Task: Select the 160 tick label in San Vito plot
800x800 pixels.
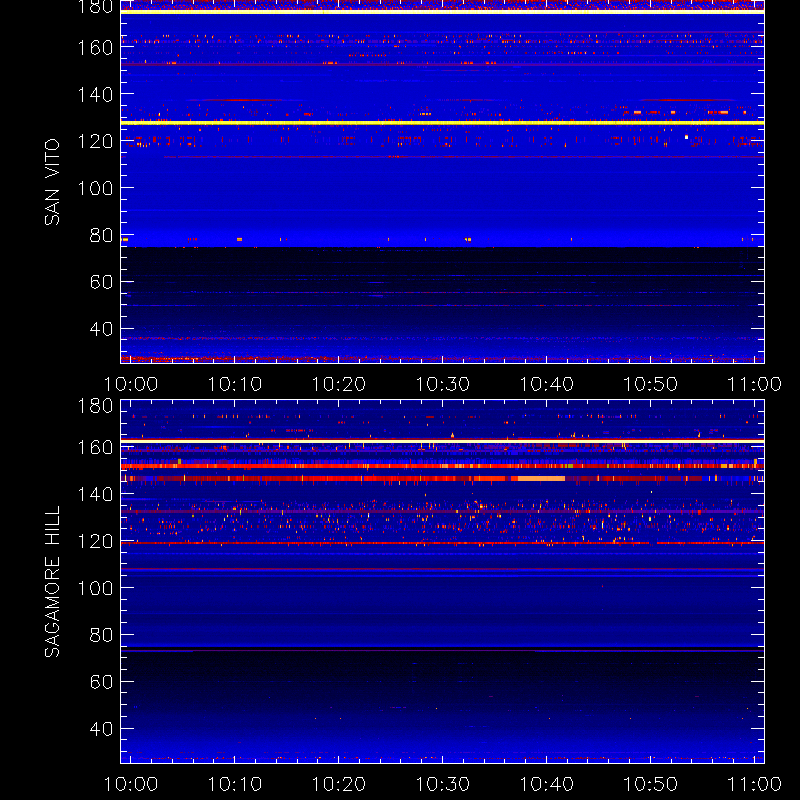Action: (x=95, y=48)
